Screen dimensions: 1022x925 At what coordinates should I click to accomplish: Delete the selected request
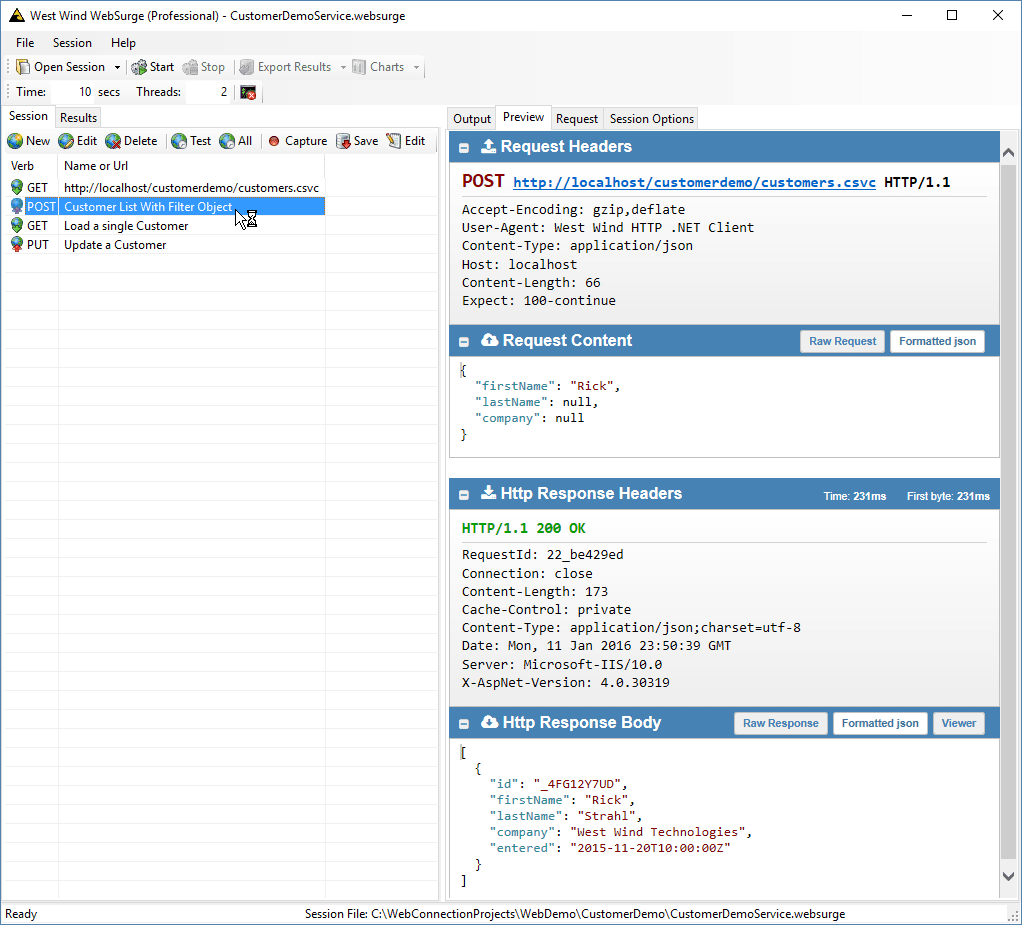click(113, 141)
